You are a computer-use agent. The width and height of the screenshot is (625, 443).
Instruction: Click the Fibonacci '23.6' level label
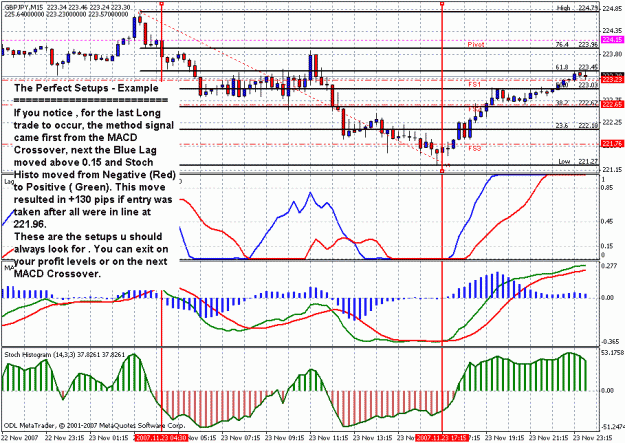(562, 126)
